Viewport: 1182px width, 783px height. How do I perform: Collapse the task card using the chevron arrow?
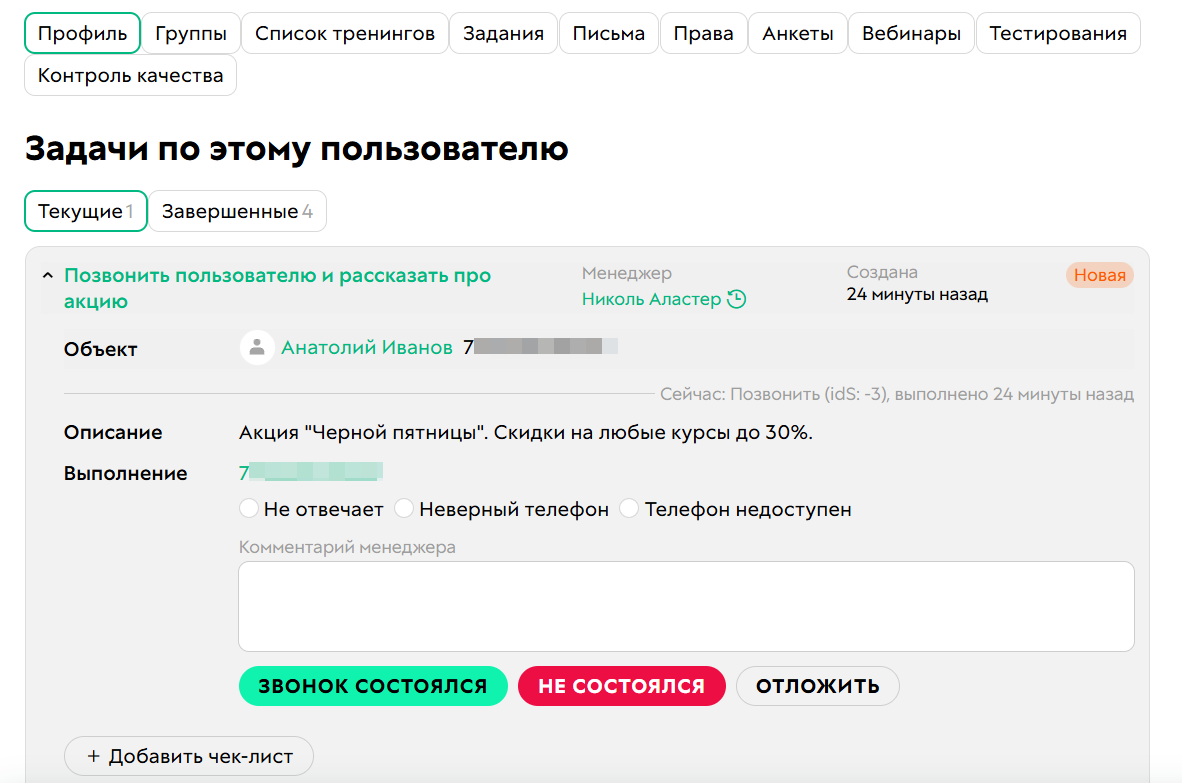pyautogui.click(x=45, y=274)
